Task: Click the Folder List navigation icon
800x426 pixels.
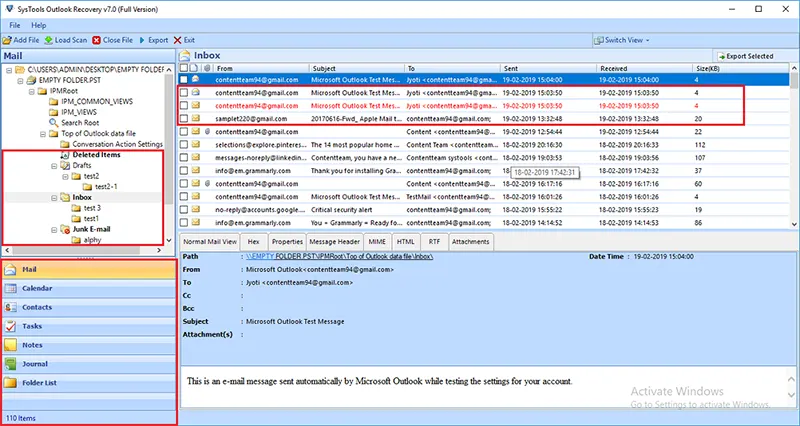Action: [x=11, y=383]
